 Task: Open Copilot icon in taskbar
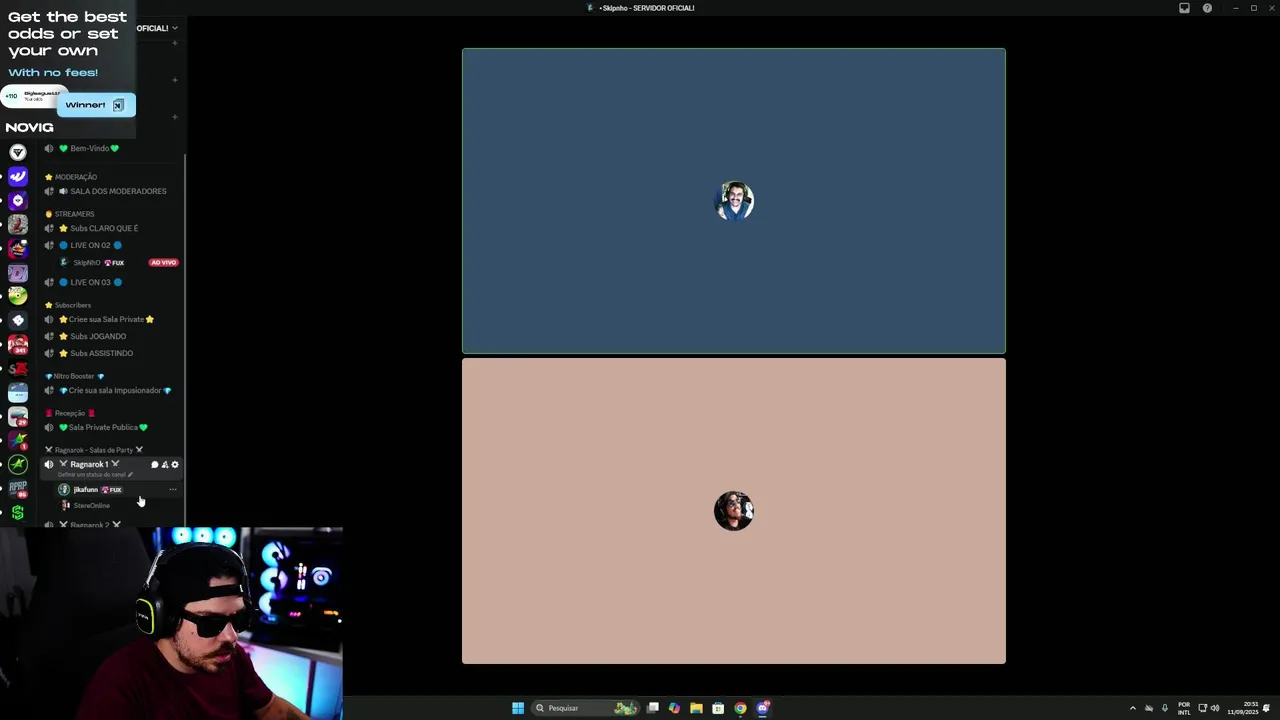tap(674, 708)
